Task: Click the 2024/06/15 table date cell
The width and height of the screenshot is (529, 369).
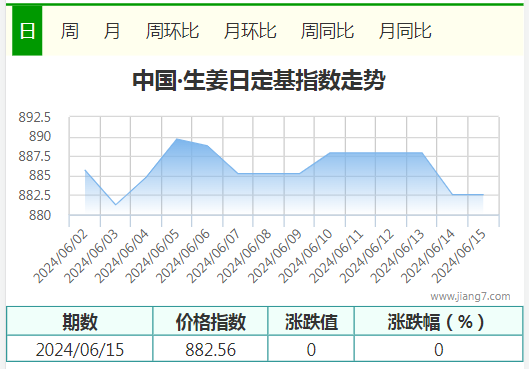Action: click(80, 349)
